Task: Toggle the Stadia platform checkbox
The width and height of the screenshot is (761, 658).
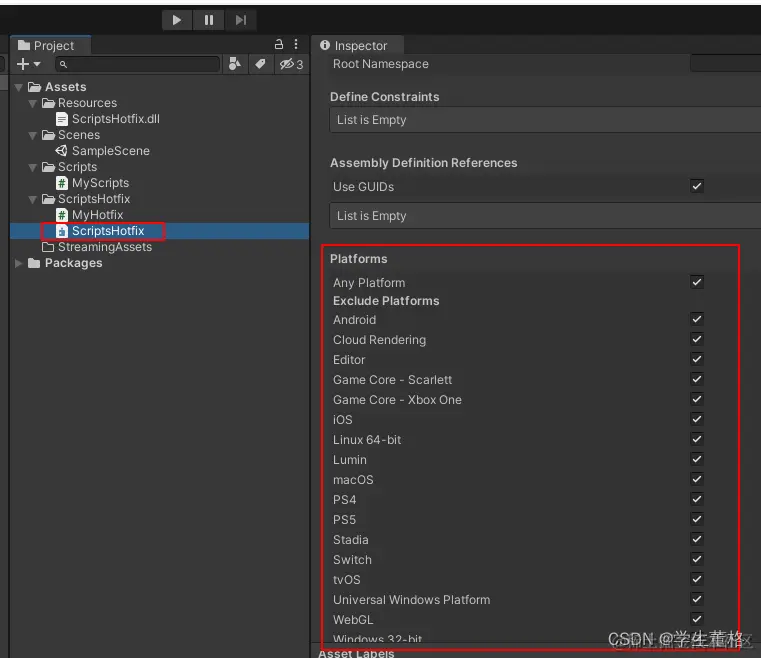Action: coord(697,539)
